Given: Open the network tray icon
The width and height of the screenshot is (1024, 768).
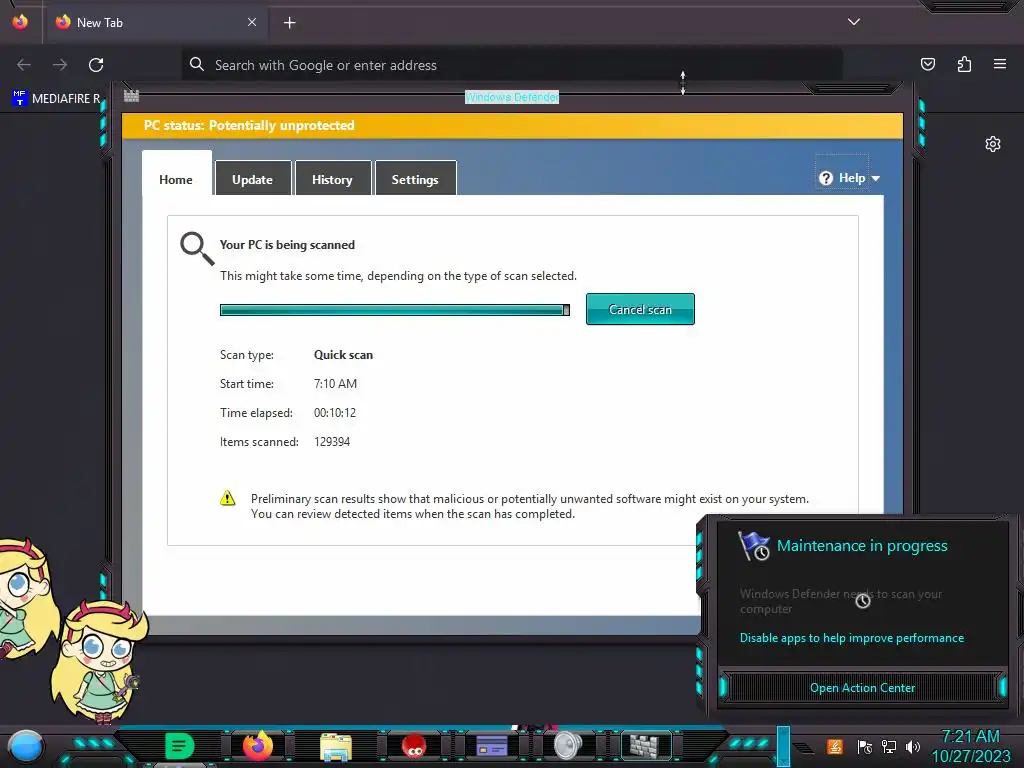Looking at the screenshot, I should click(889, 746).
